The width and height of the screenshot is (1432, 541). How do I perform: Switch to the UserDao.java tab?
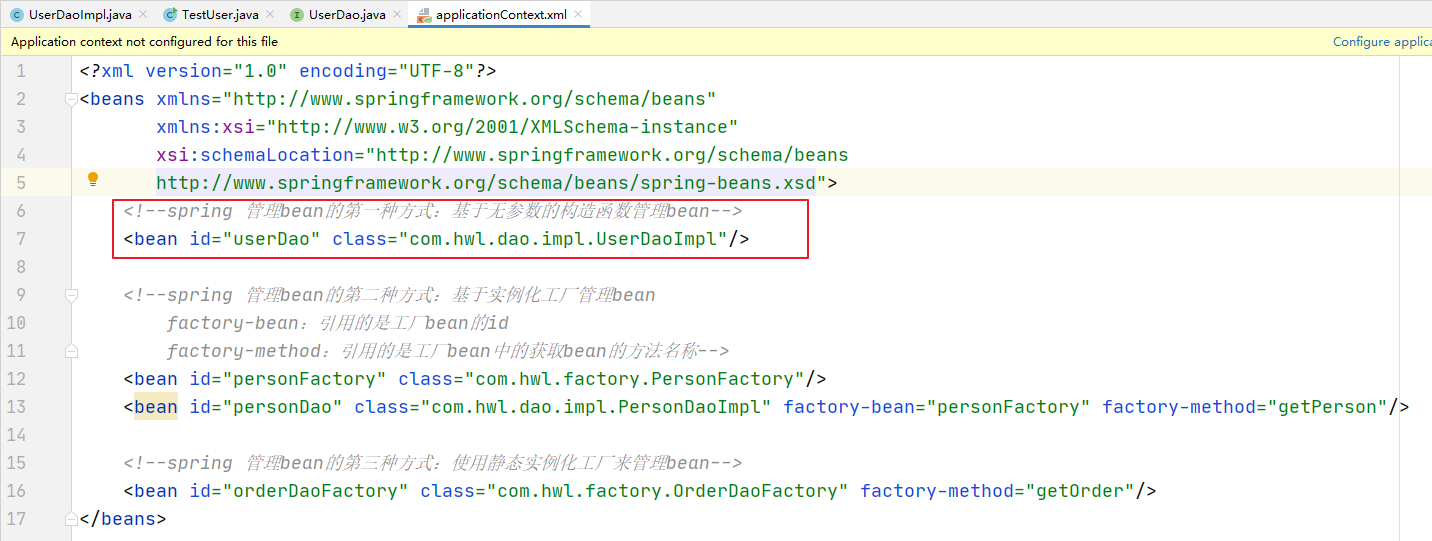click(x=347, y=15)
